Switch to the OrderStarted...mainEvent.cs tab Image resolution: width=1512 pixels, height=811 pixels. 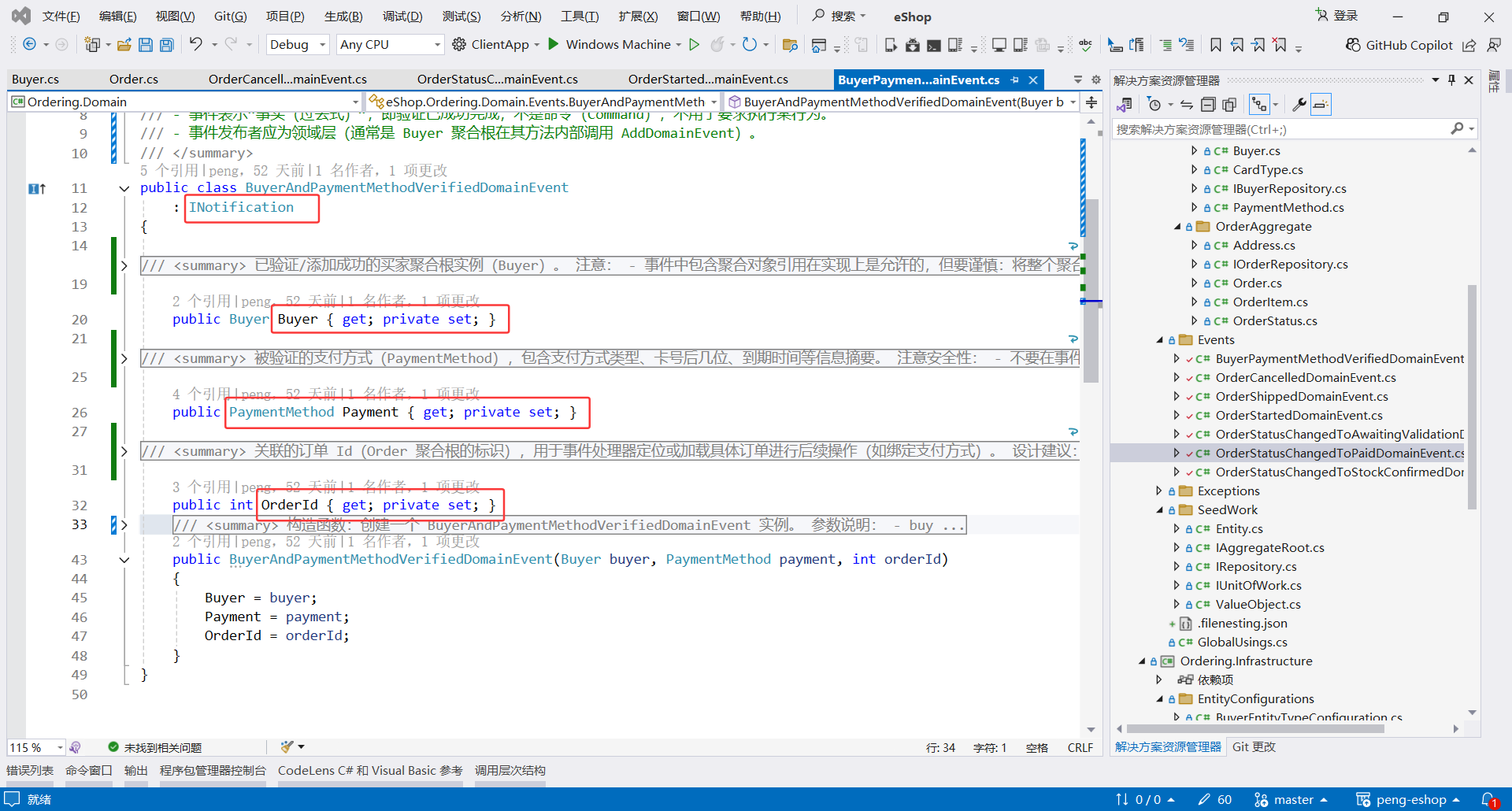click(708, 80)
